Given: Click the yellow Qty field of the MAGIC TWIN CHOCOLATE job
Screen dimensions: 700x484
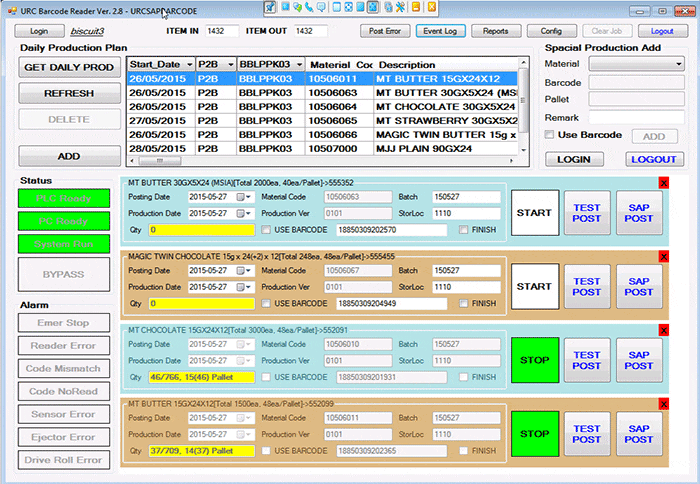Looking at the screenshot, I should 201,304.
